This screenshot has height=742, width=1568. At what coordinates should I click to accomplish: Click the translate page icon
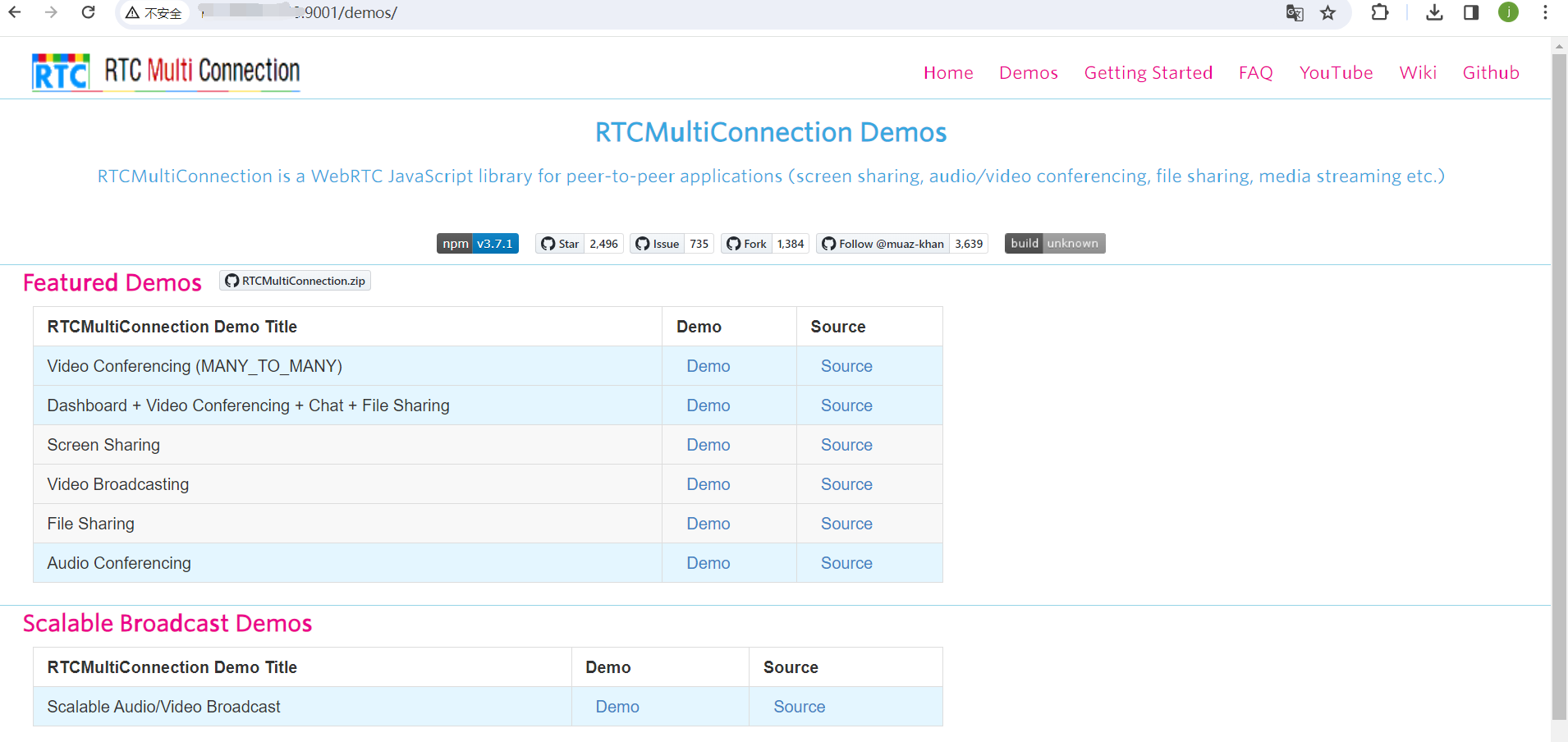1295,12
